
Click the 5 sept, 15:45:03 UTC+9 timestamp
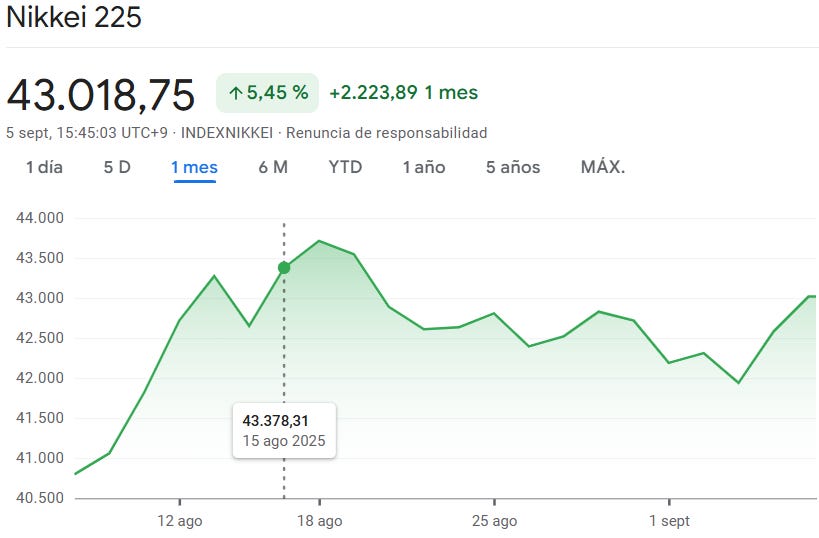tap(87, 133)
